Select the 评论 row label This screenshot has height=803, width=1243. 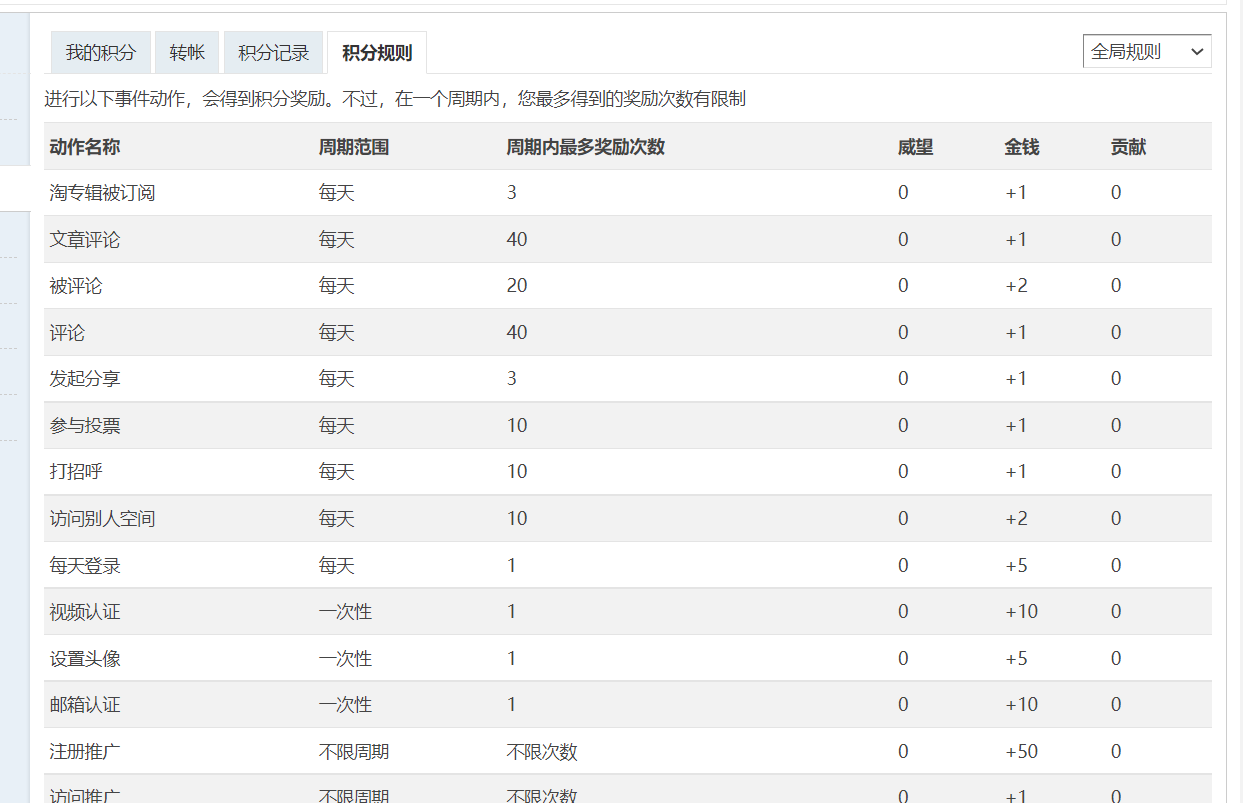pyautogui.click(x=68, y=333)
